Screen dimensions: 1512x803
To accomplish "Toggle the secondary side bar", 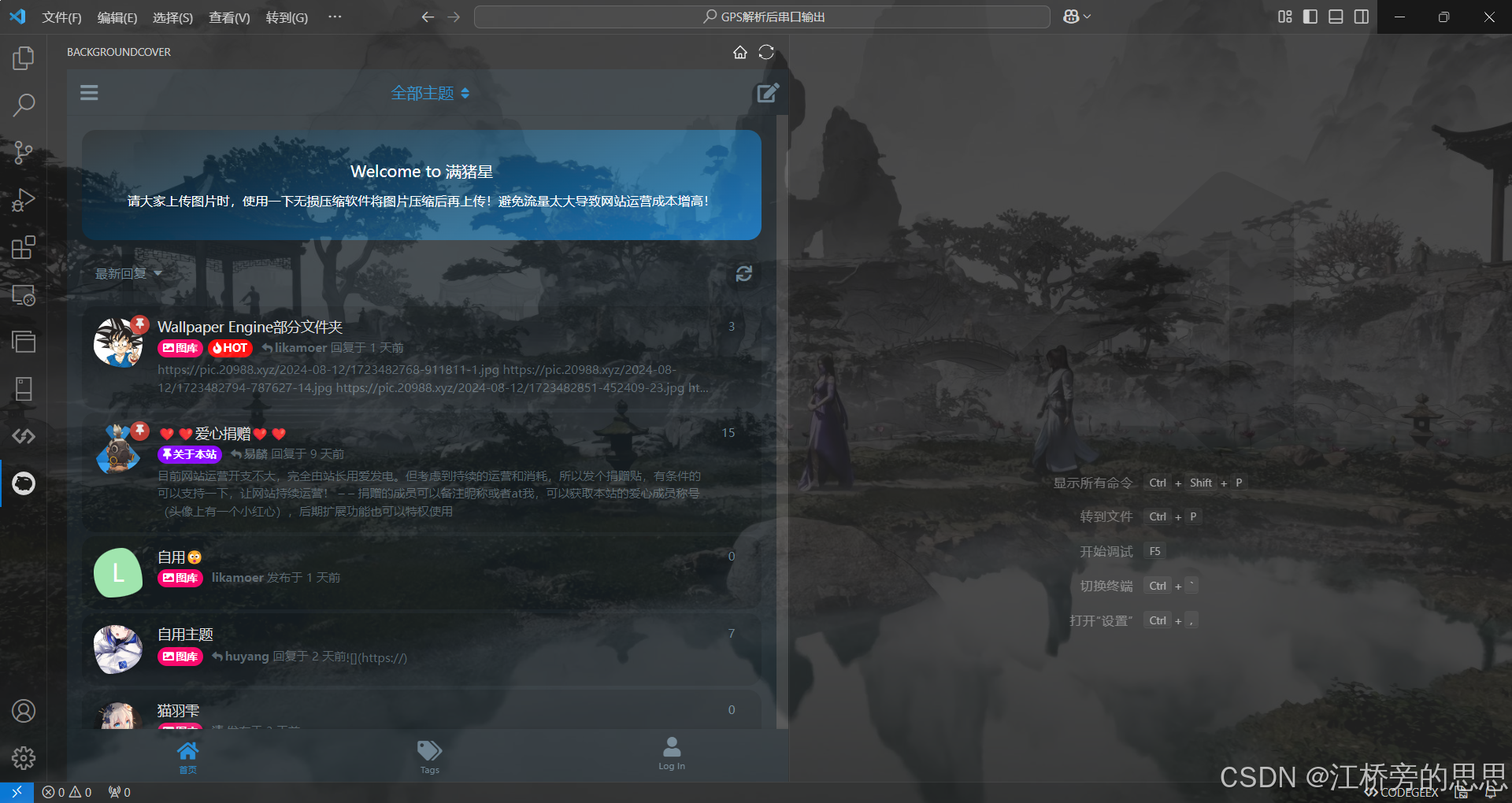I will [1361, 17].
